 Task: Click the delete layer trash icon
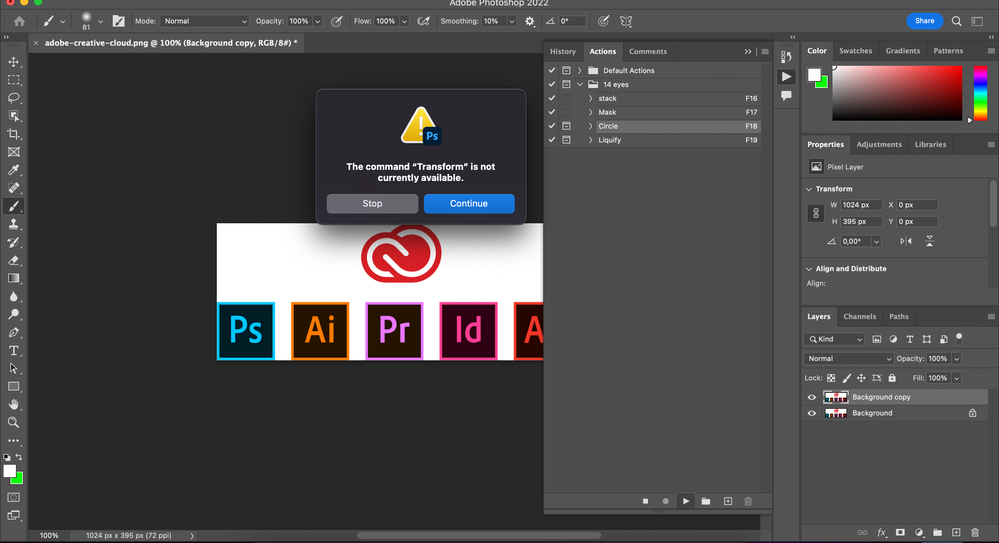[x=977, y=533]
